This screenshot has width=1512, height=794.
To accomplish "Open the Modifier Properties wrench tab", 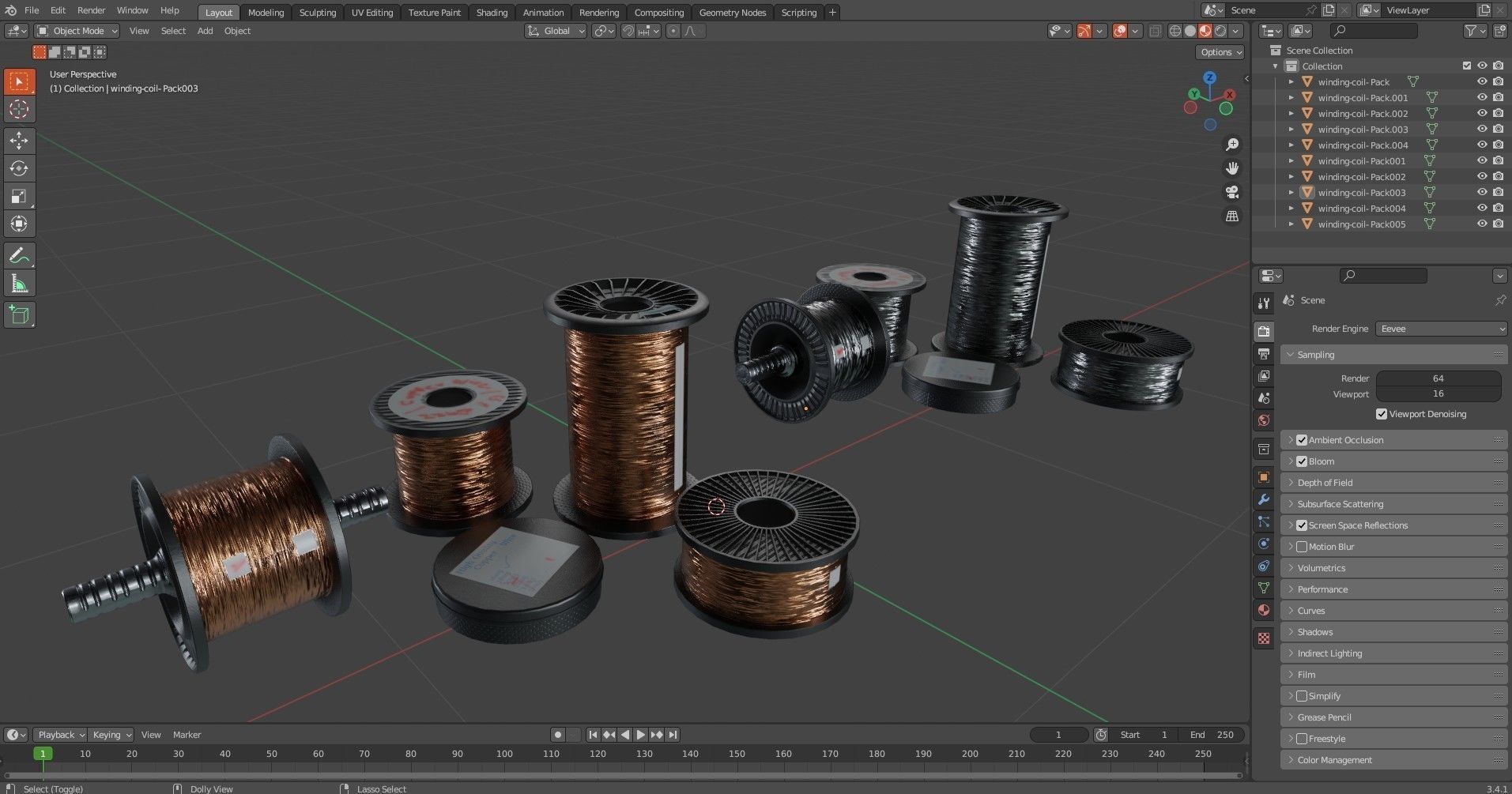I will [1263, 499].
